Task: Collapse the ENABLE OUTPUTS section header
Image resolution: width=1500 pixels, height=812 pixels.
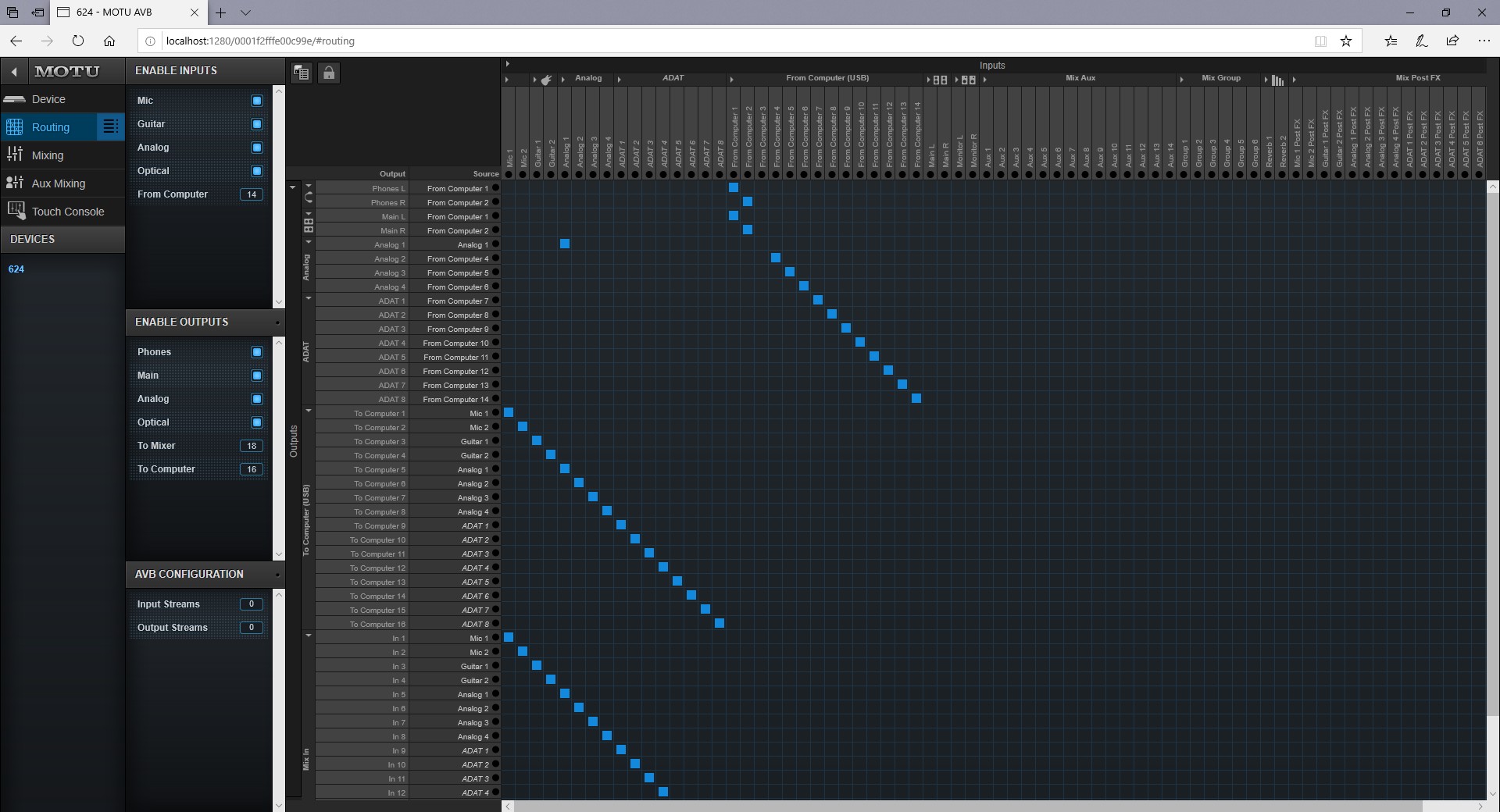Action: tap(205, 322)
